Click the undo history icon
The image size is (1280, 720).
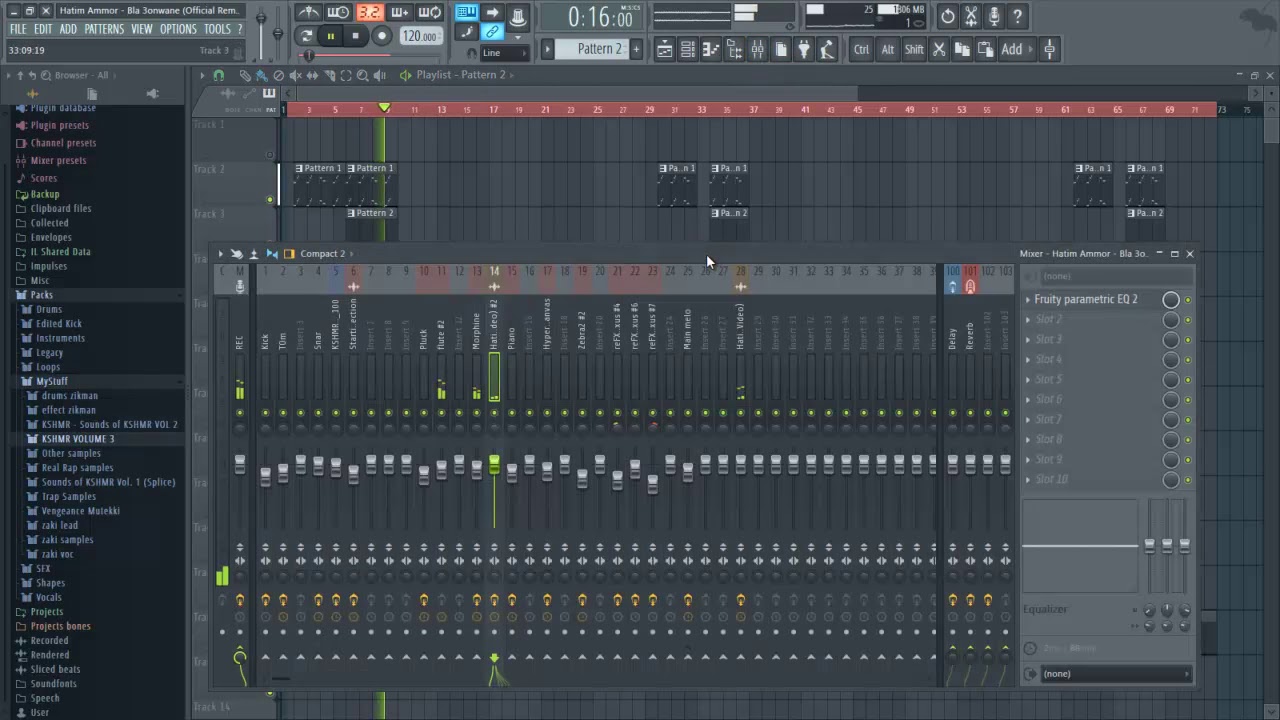[947, 16]
